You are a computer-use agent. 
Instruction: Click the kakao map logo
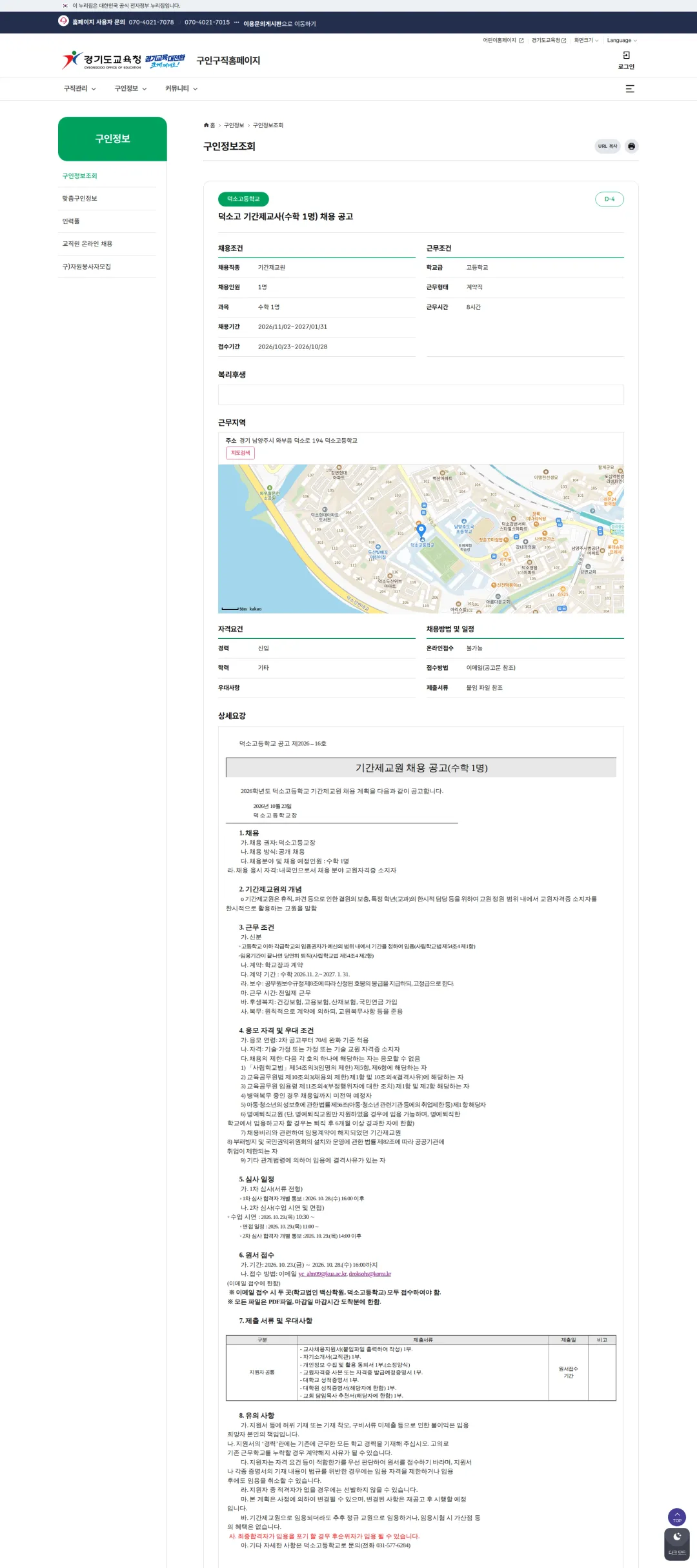256,608
